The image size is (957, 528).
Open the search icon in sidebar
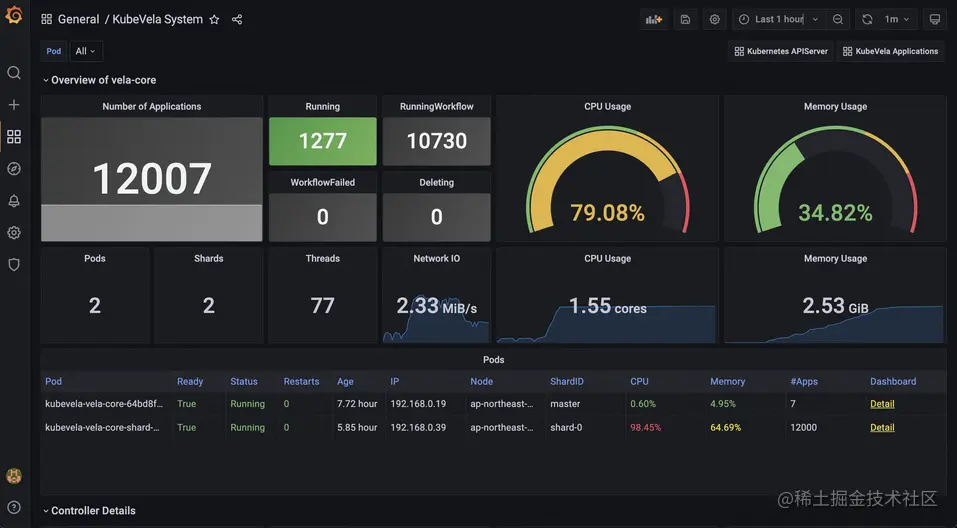[13, 73]
